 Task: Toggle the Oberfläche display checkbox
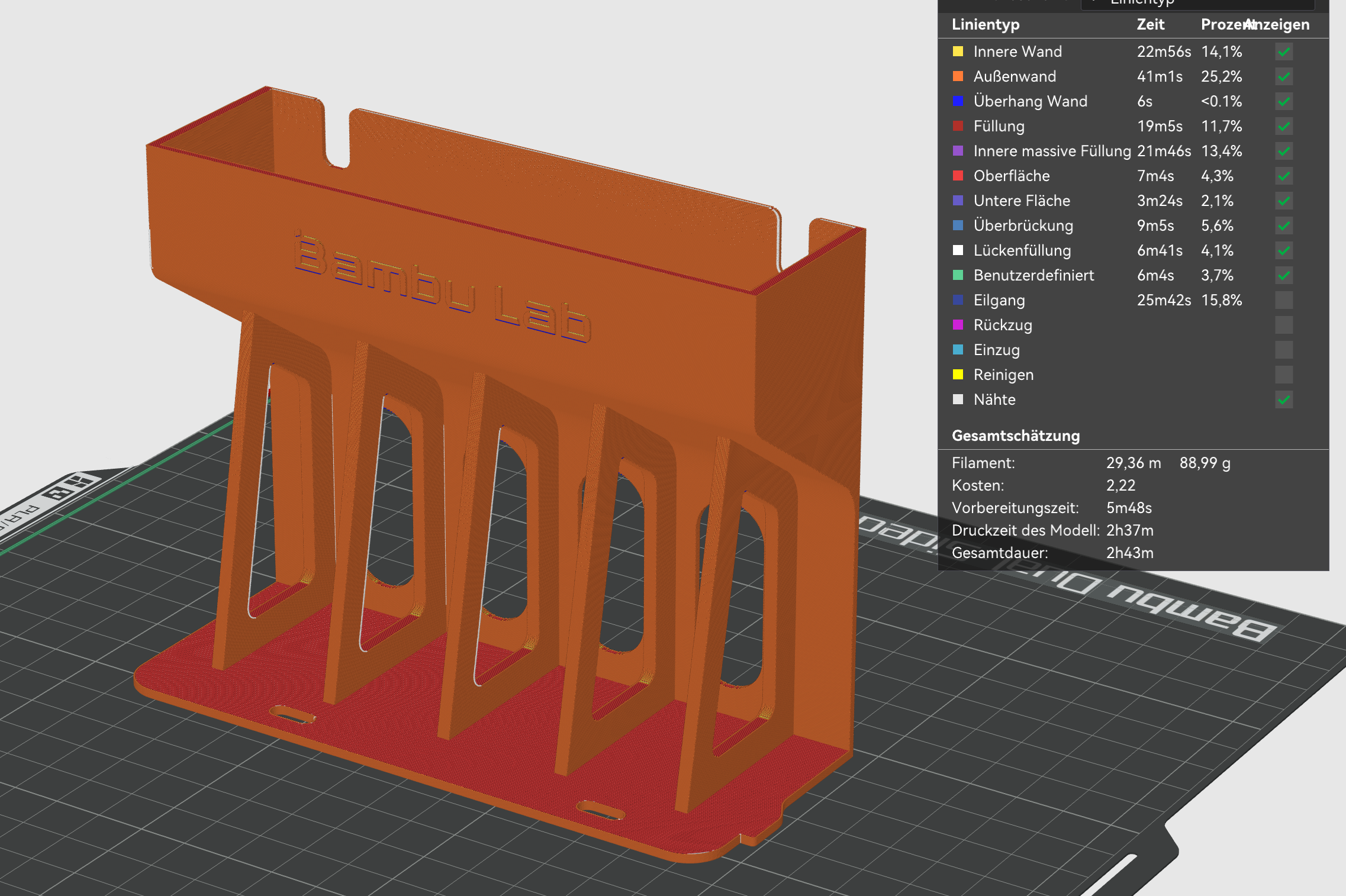[1283, 176]
